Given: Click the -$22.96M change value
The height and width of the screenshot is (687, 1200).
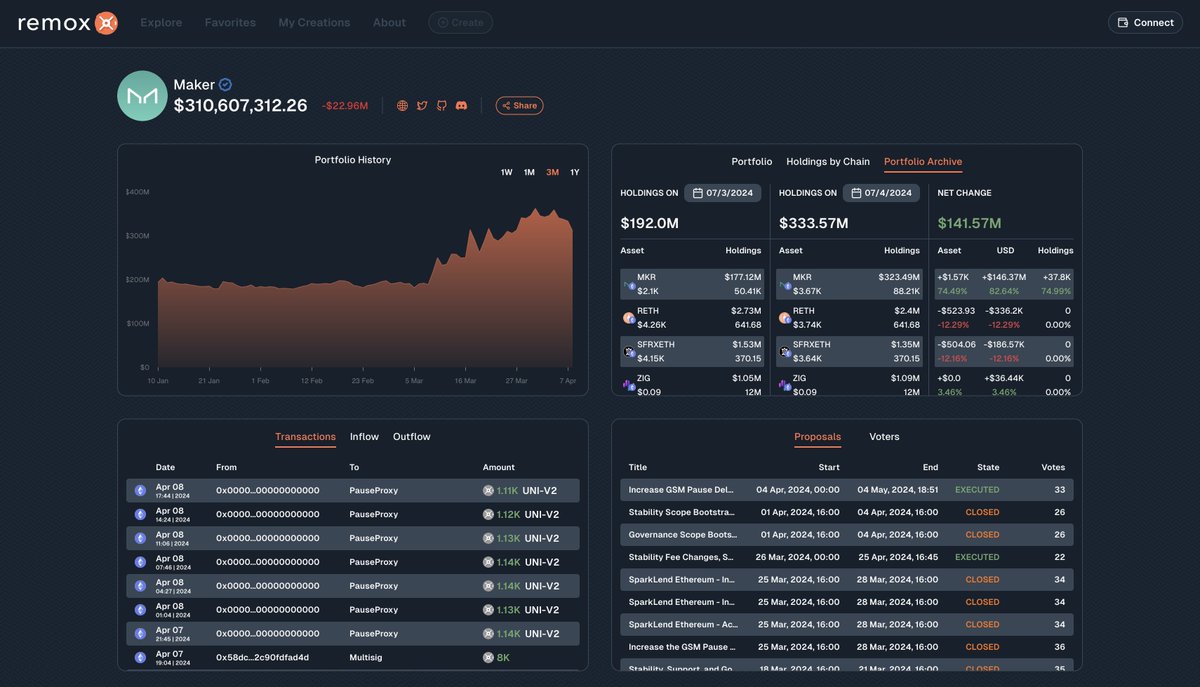Looking at the screenshot, I should (x=345, y=106).
